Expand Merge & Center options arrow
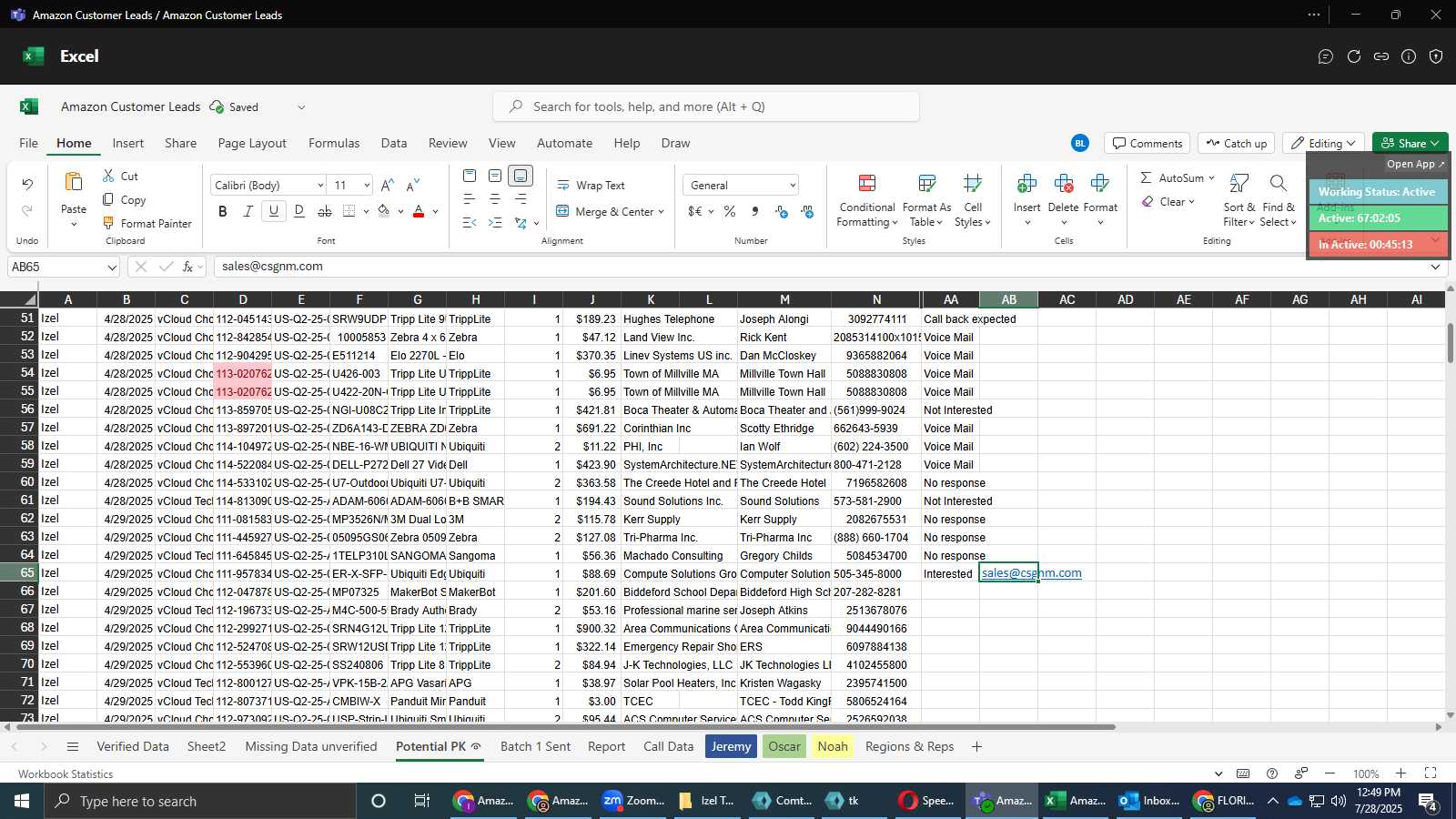This screenshot has width=1456, height=819. 661,212
